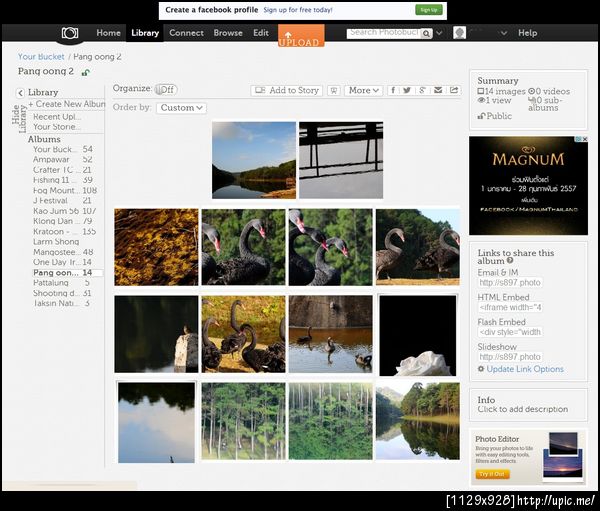The width and height of the screenshot is (600, 511).
Task: Click Update Link Options link
Action: (525, 369)
